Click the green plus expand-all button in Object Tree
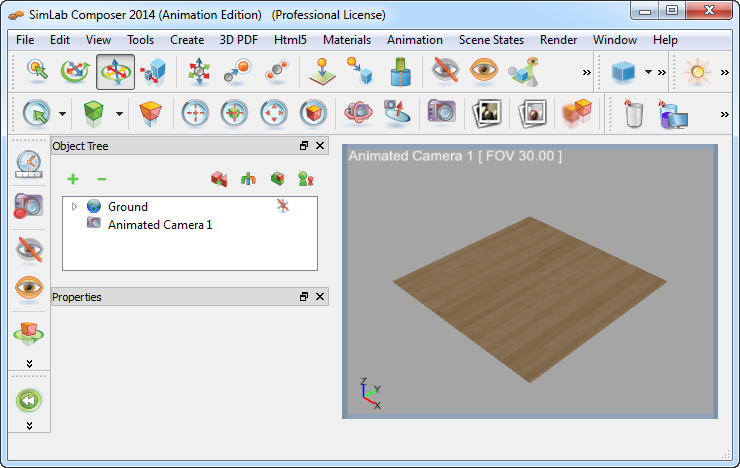Image resolution: width=740 pixels, height=468 pixels. tap(73, 179)
